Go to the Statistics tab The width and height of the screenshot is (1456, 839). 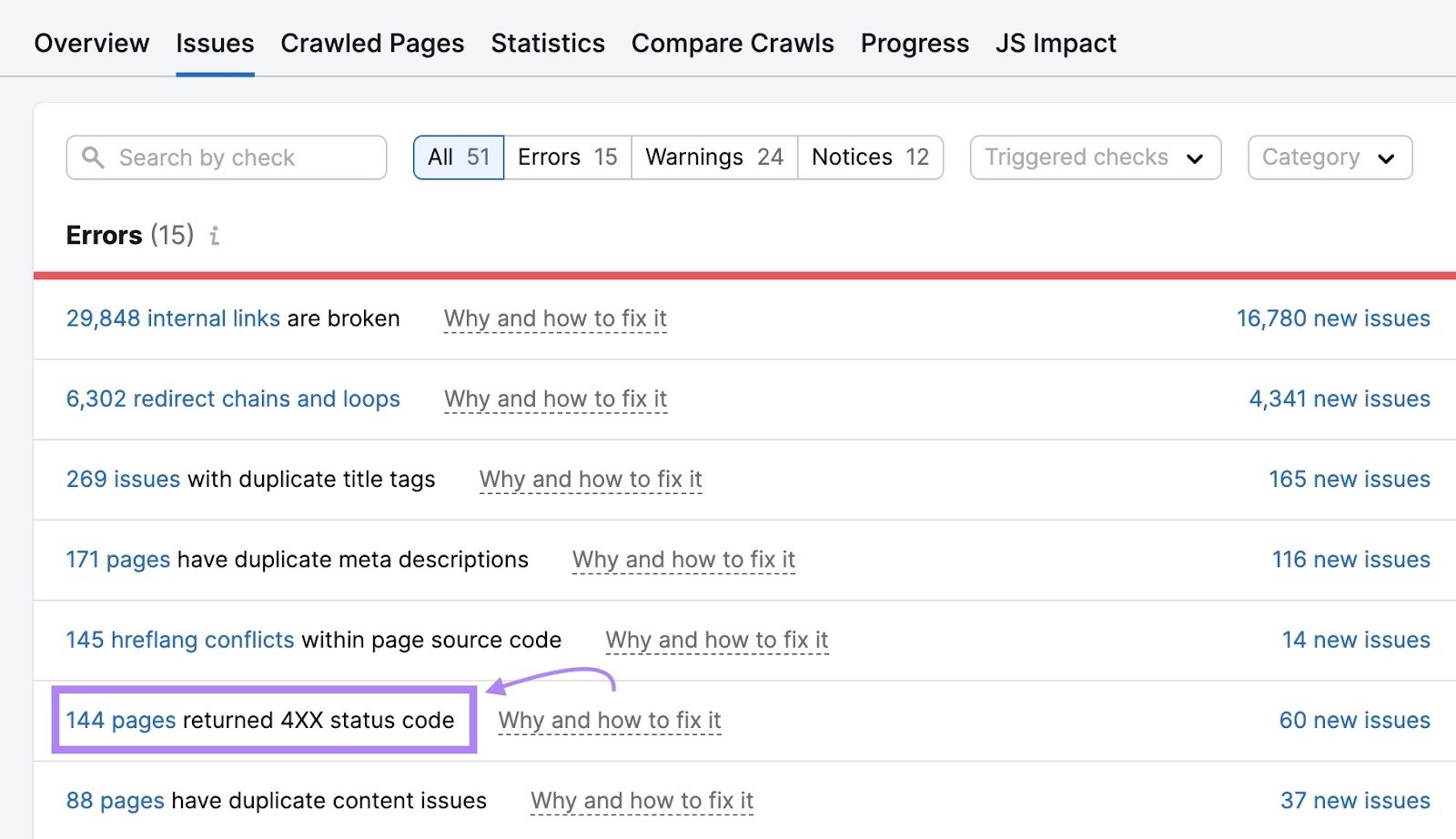click(548, 43)
